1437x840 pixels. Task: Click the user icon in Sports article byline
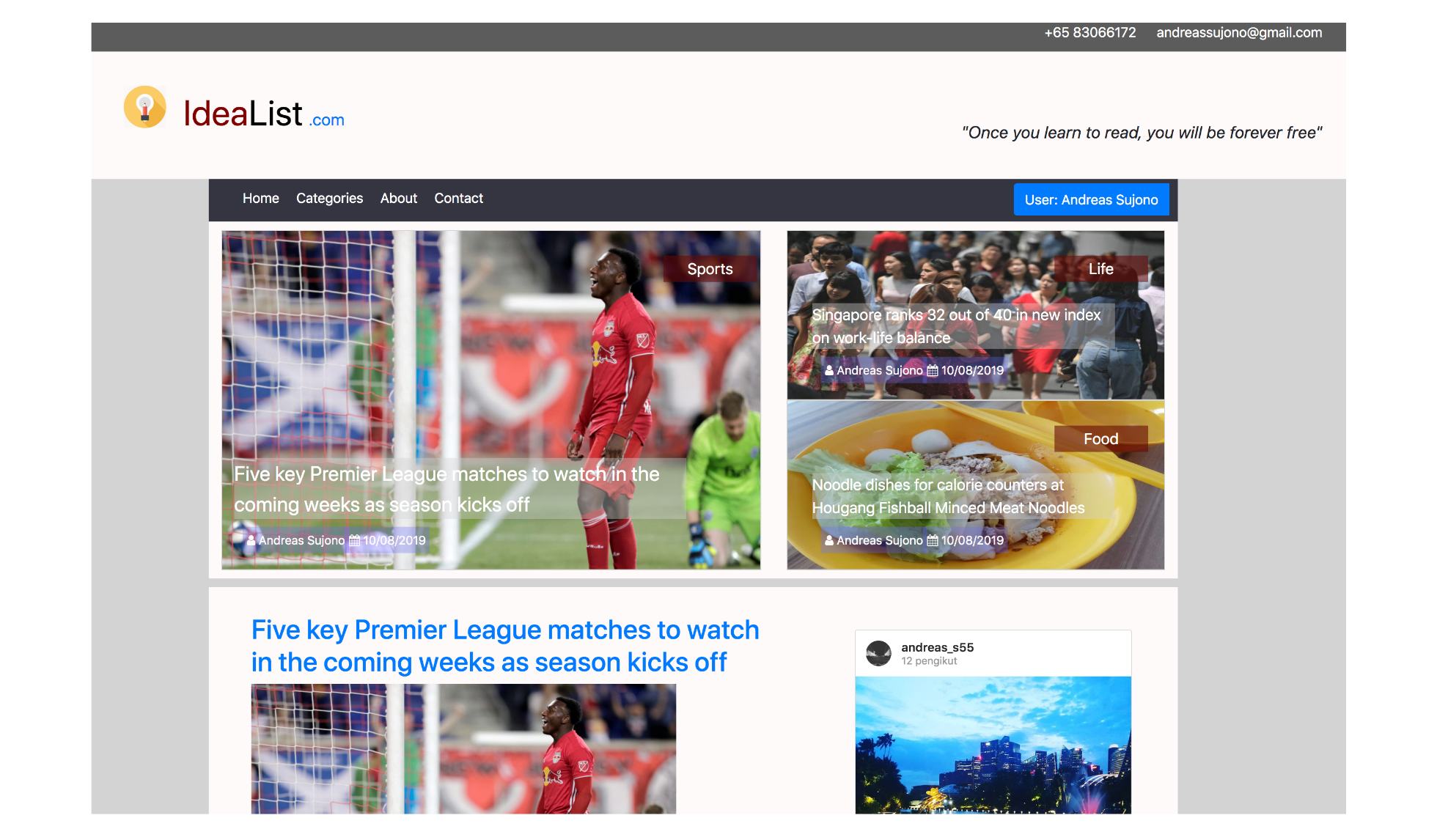click(251, 541)
